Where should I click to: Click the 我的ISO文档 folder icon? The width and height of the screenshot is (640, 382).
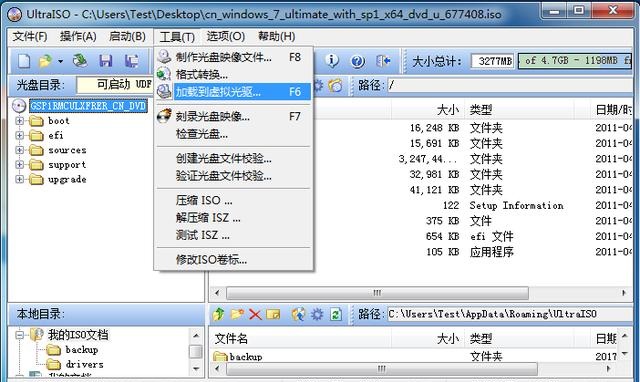pyautogui.click(x=37, y=335)
